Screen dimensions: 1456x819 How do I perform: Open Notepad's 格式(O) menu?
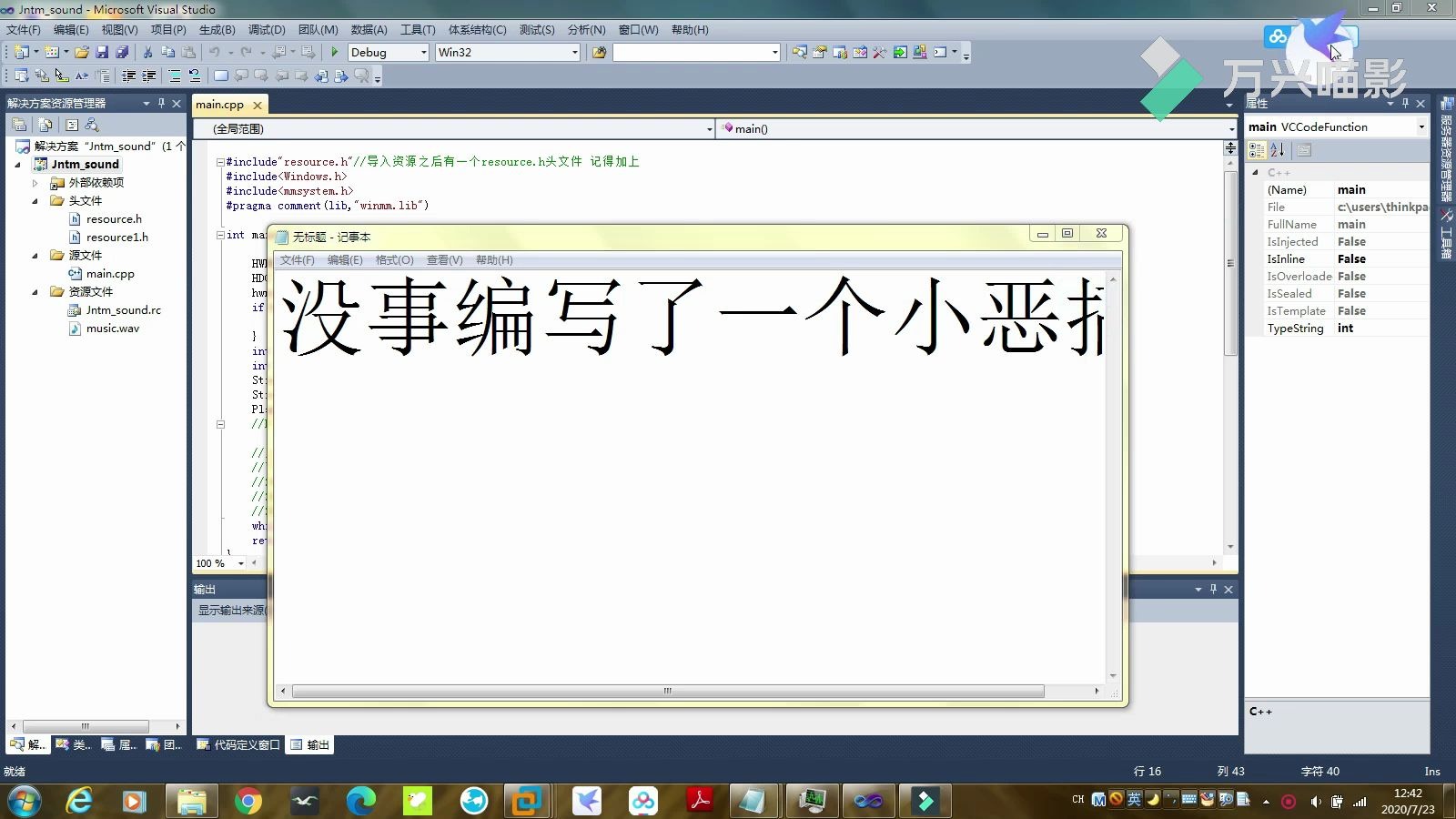click(x=395, y=260)
